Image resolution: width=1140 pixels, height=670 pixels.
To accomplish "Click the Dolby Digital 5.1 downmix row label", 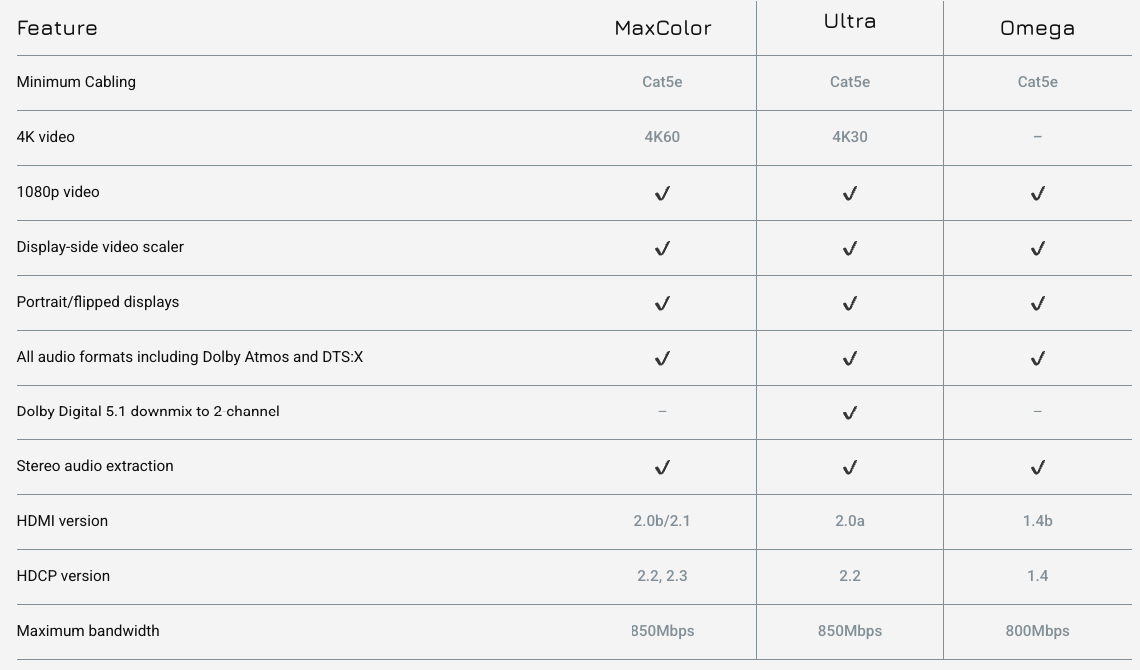I will pyautogui.click(x=148, y=411).
